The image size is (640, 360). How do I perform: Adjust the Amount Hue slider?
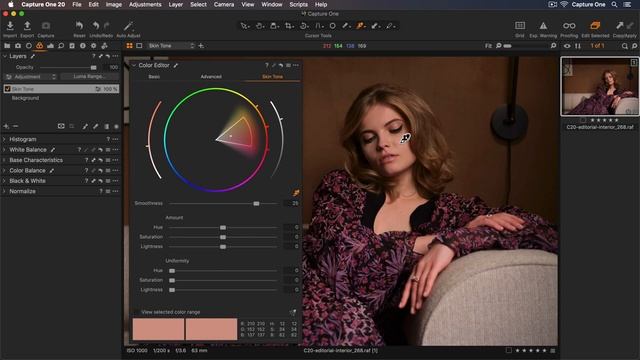(x=223, y=227)
